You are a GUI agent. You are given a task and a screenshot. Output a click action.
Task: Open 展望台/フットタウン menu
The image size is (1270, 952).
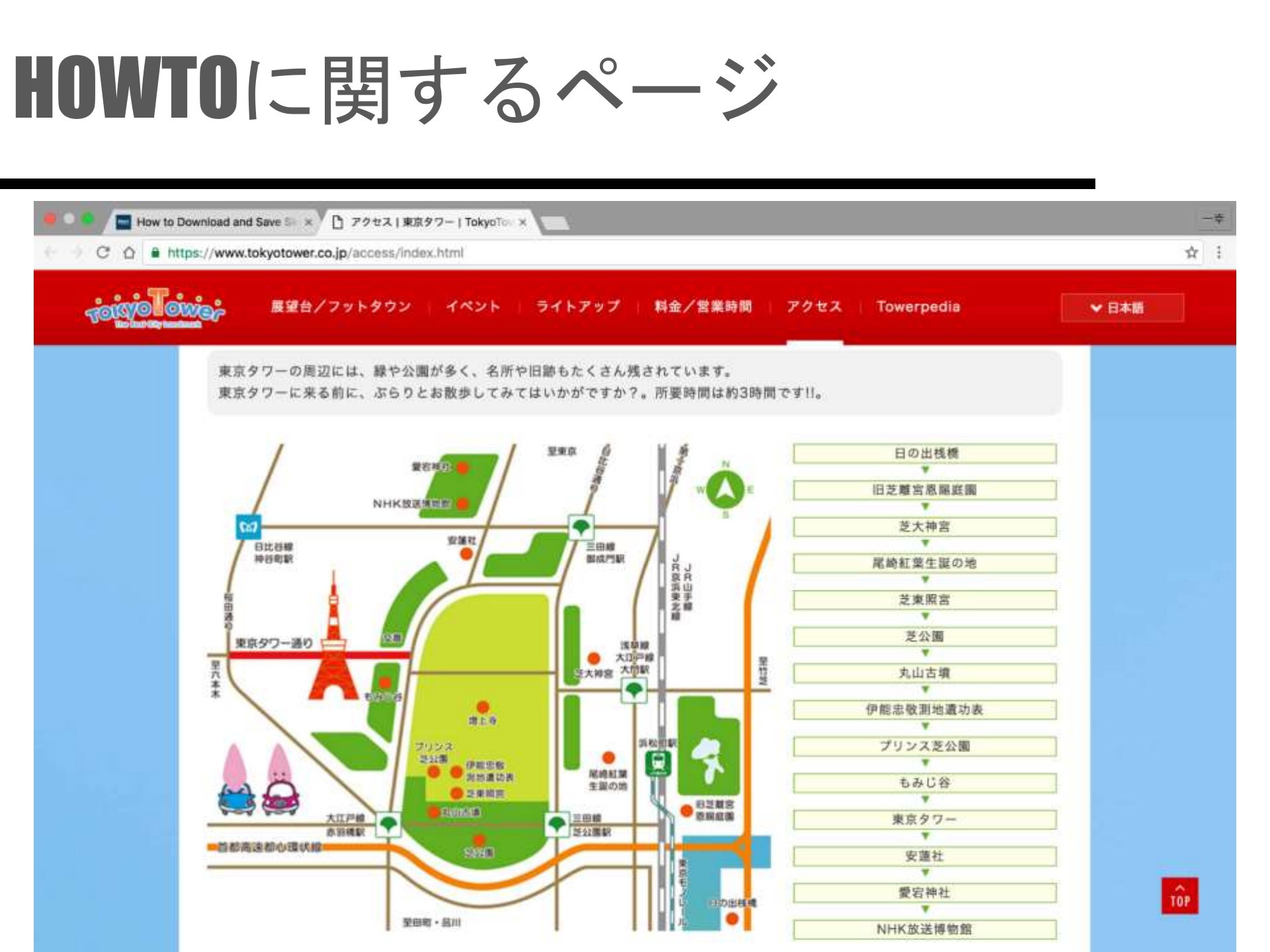tap(341, 307)
